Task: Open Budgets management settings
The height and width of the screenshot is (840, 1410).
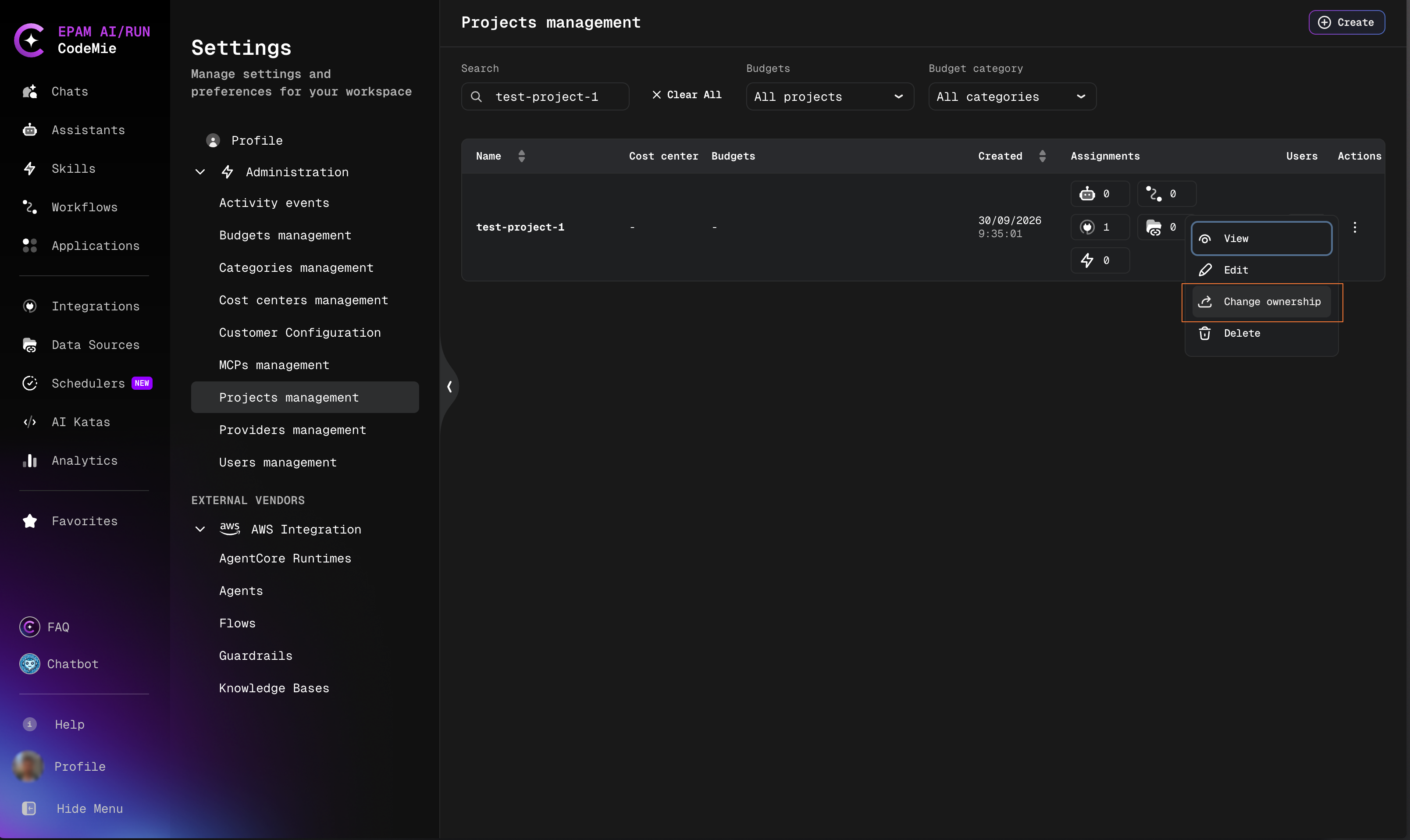Action: click(x=305, y=235)
